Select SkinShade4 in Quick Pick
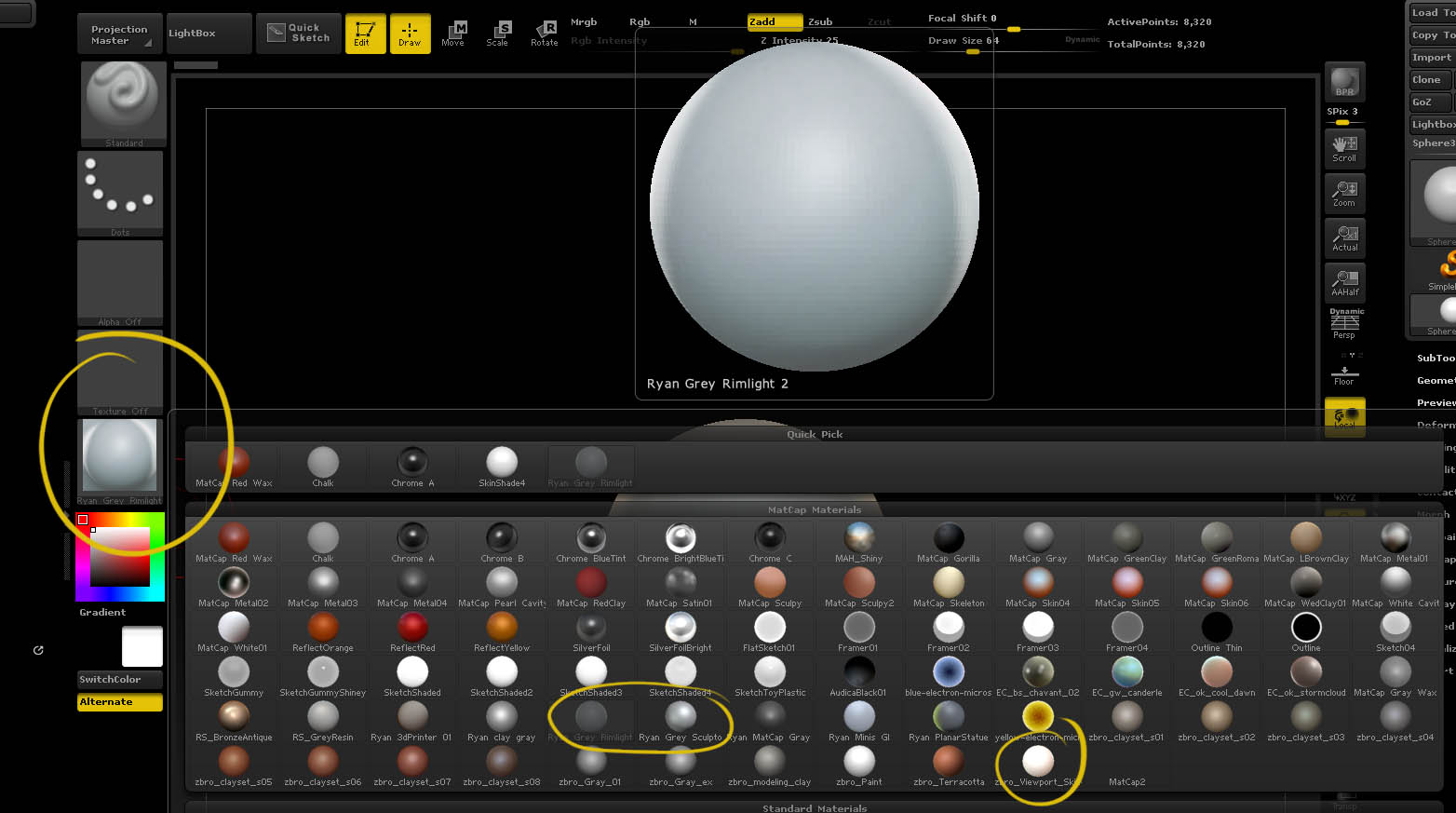Screen dimensions: 1456x813 (x=502, y=467)
